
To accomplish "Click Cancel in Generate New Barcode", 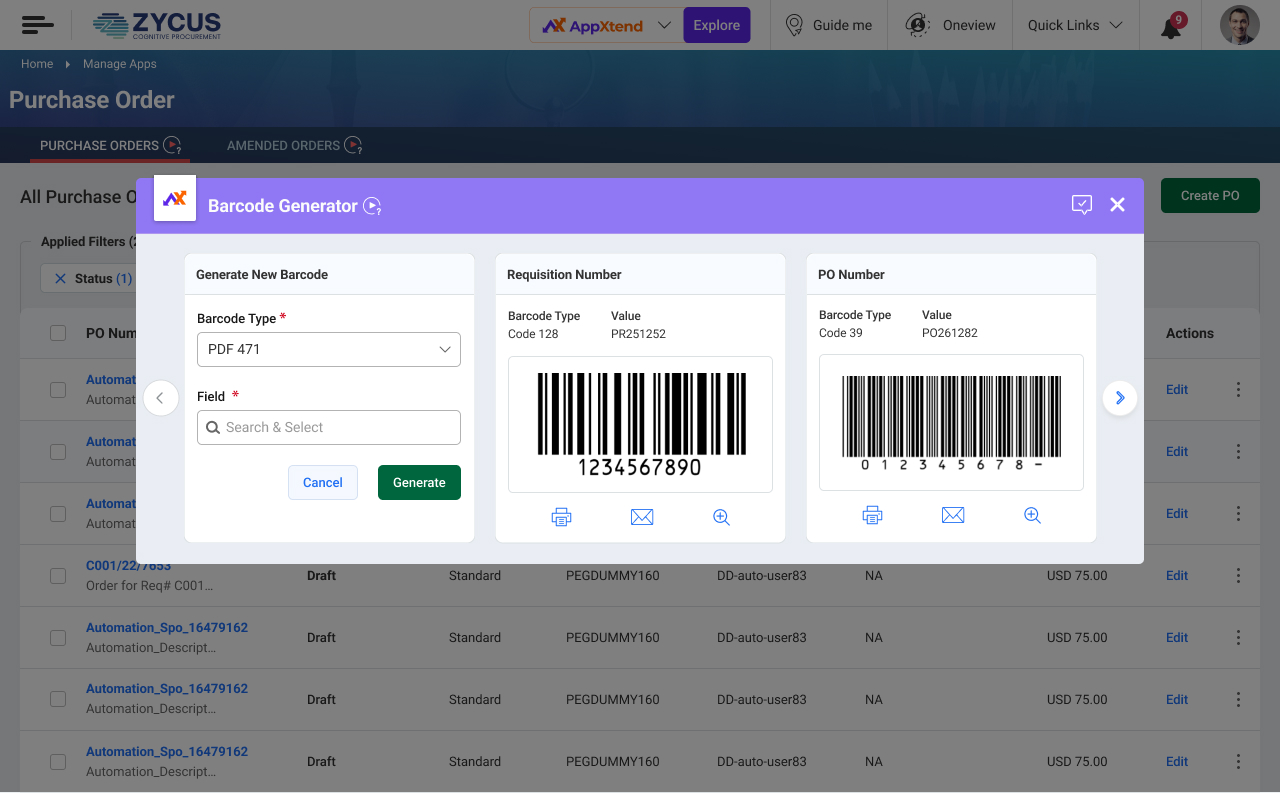I will 323,482.
